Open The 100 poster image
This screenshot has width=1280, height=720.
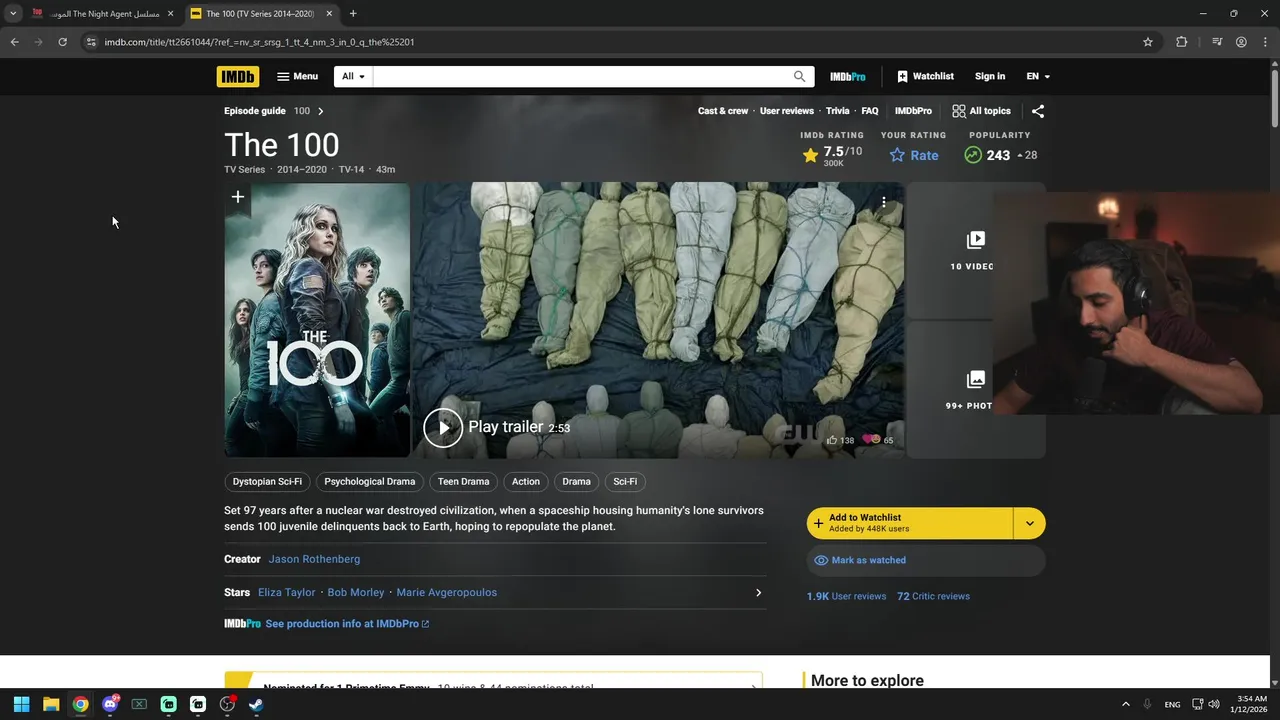317,320
